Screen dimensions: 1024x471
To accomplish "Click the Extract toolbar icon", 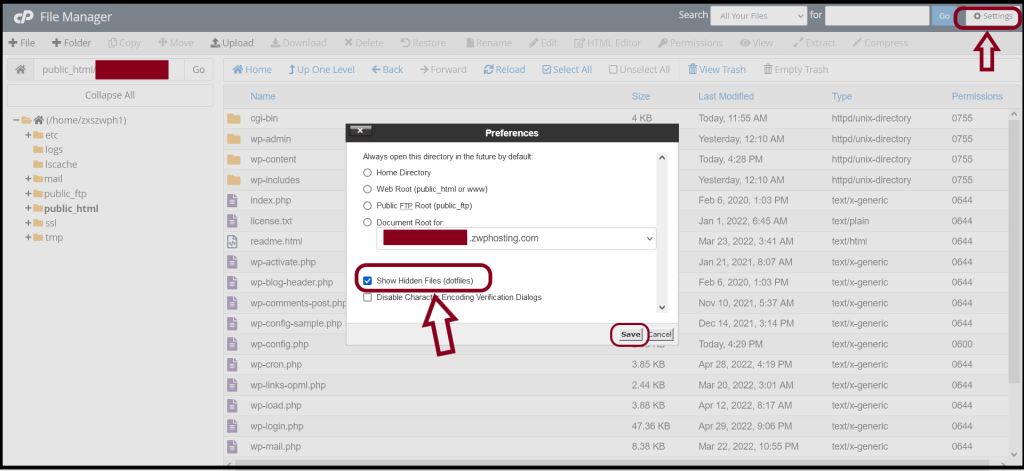I will click(814, 43).
